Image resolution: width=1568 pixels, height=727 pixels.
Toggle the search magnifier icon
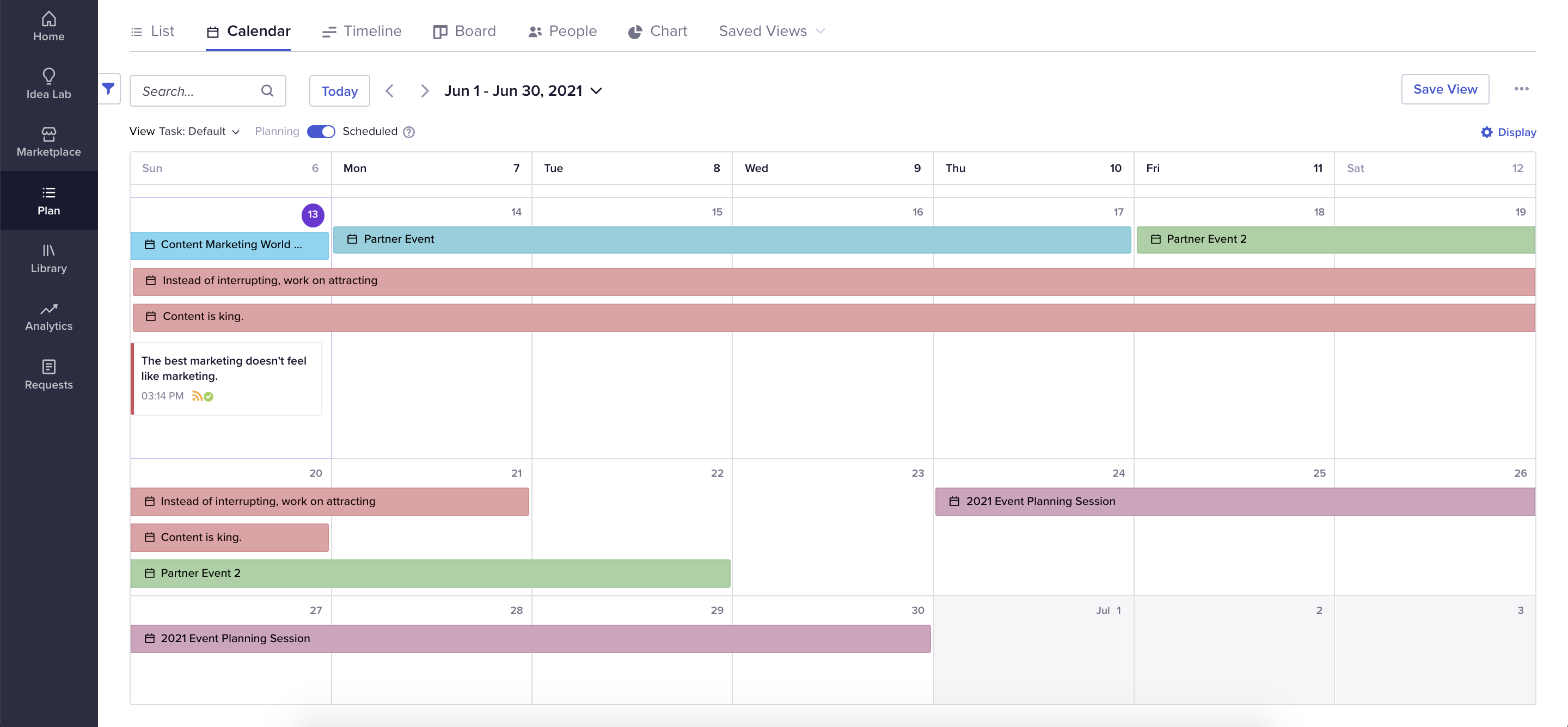click(x=267, y=91)
